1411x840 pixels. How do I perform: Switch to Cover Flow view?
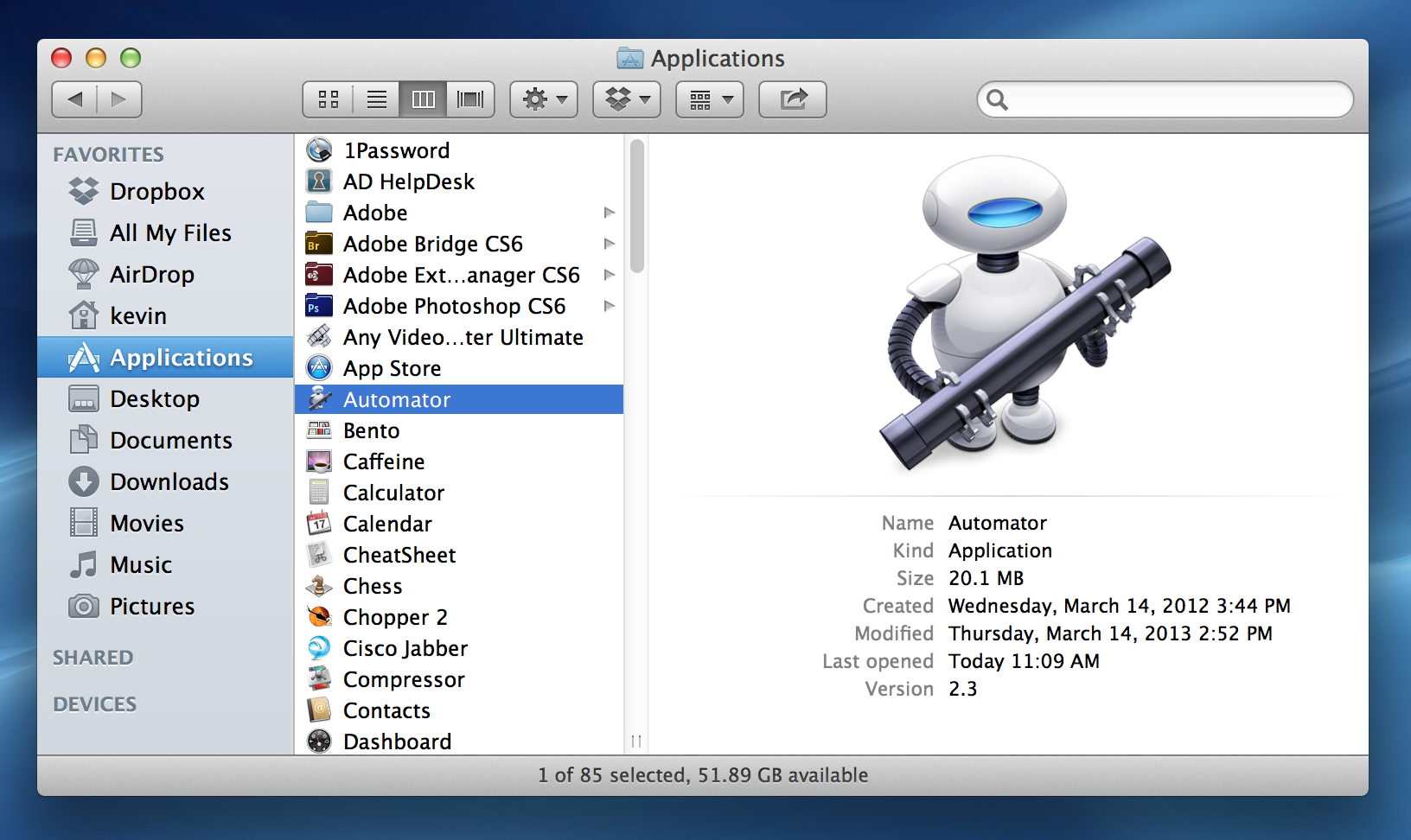470,99
